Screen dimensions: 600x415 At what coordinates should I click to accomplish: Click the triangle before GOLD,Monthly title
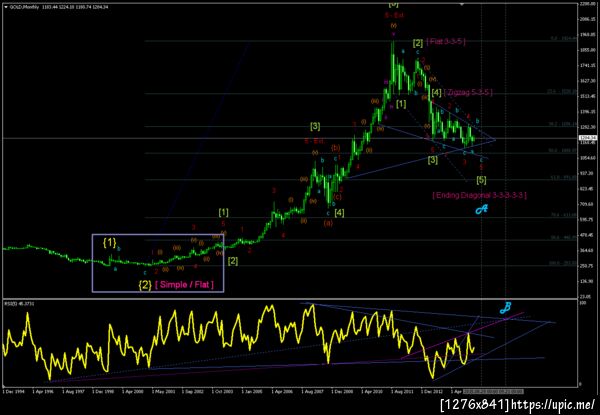pos(6,7)
